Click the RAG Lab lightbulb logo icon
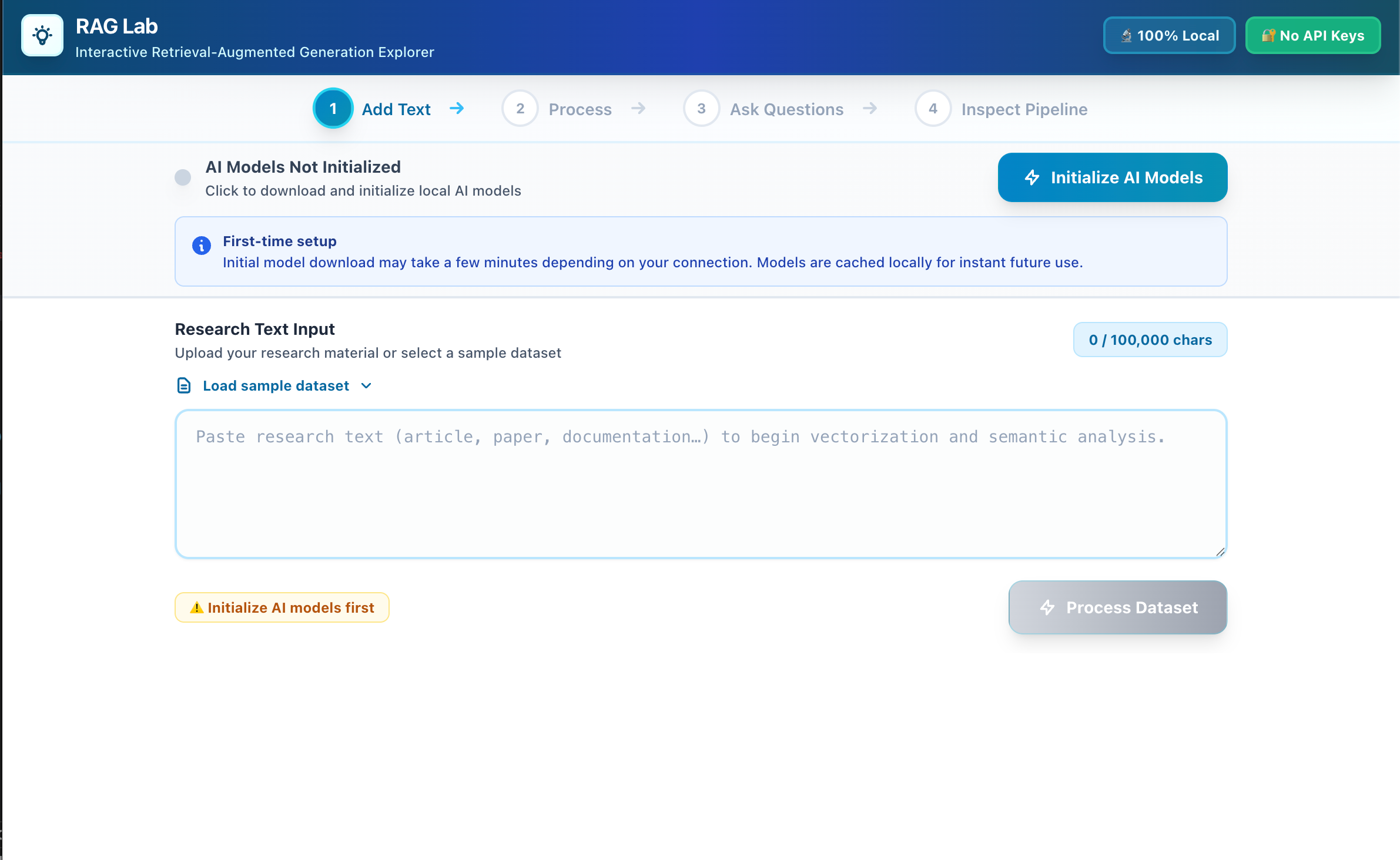 (x=42, y=35)
